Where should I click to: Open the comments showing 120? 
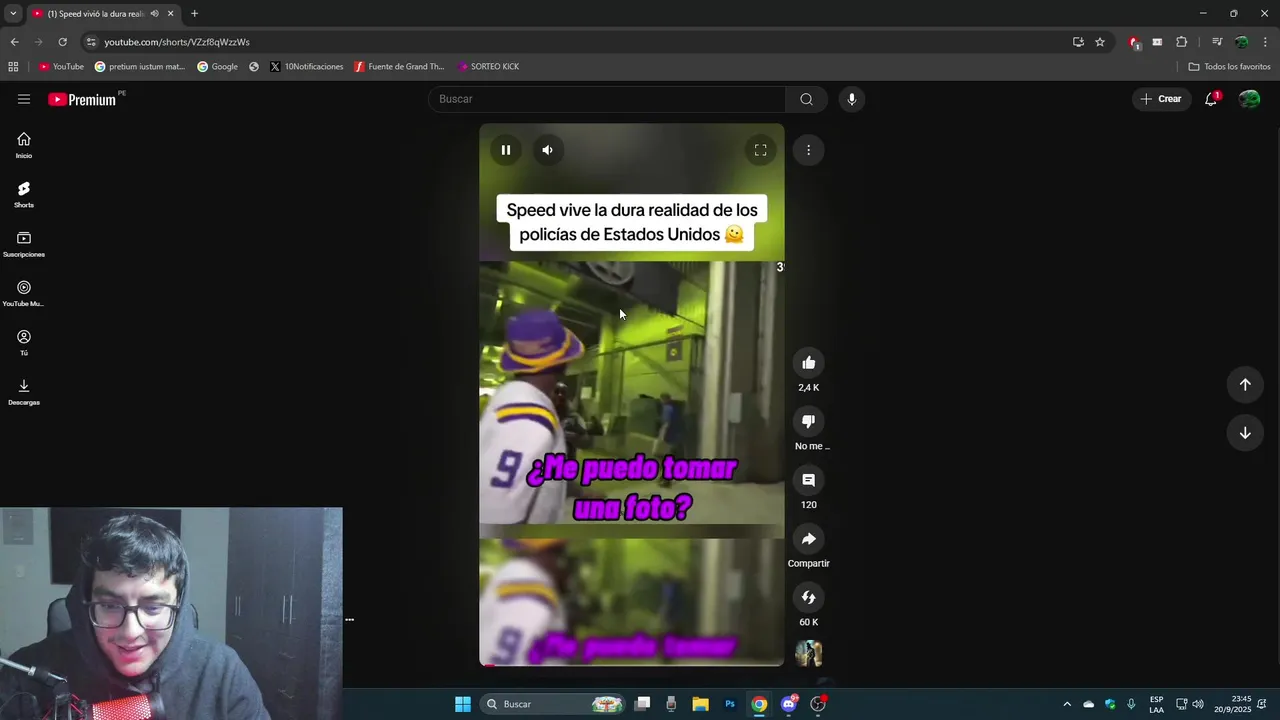click(809, 480)
